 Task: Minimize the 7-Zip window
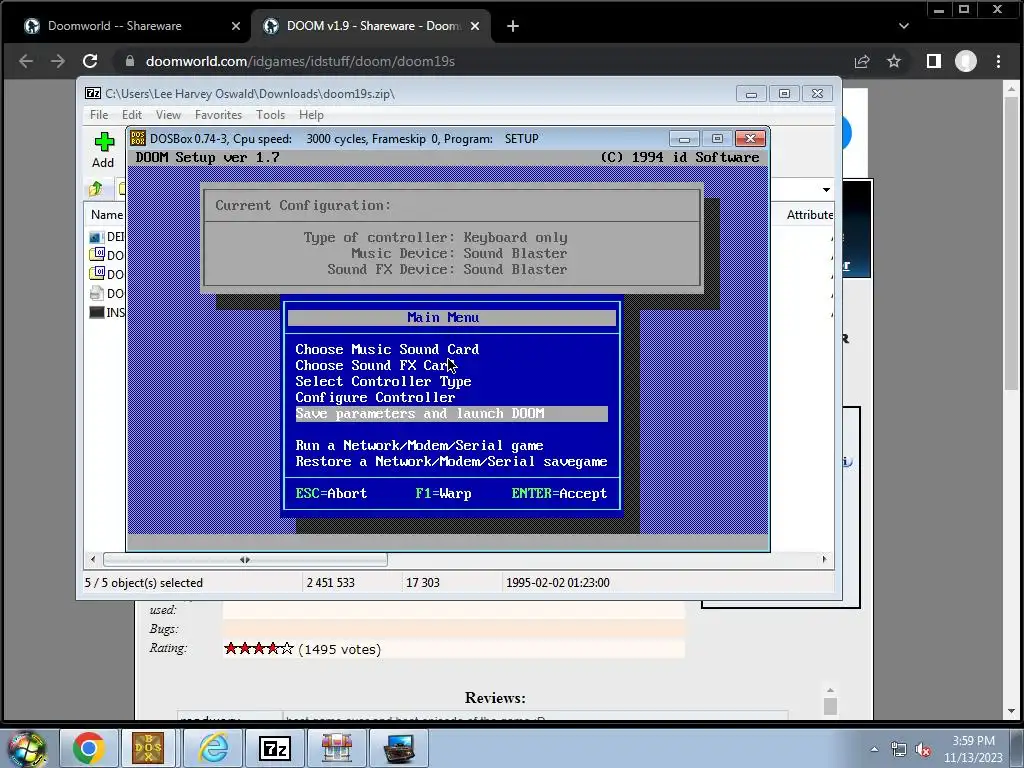751,94
